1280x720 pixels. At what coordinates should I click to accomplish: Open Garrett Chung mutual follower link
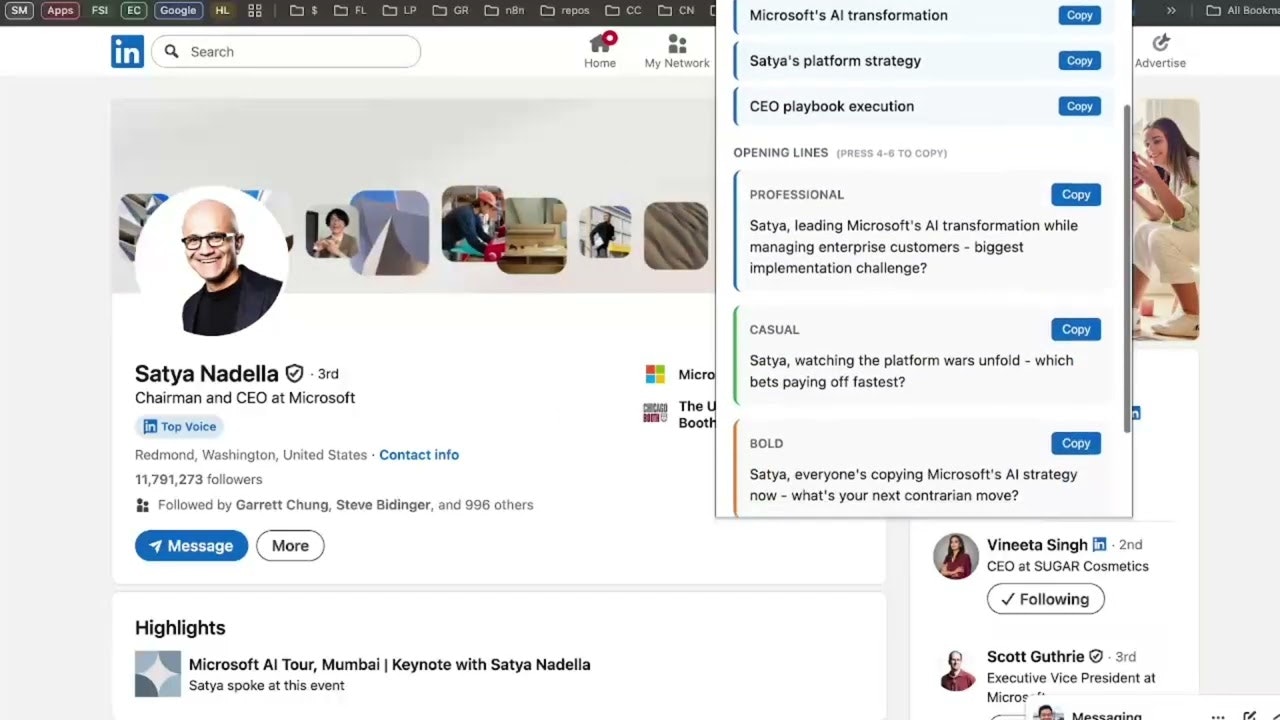(x=282, y=505)
